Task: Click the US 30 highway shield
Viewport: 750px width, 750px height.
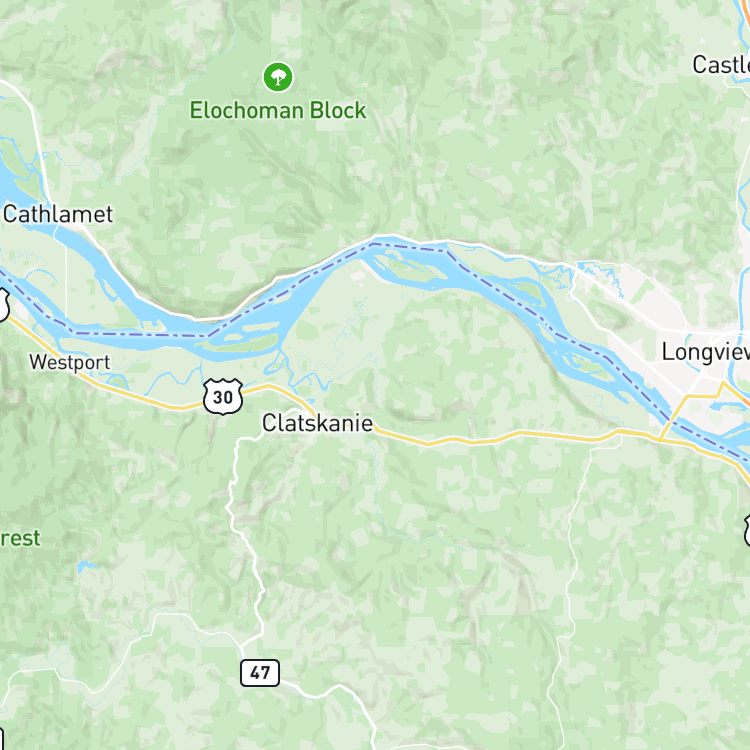Action: click(223, 397)
